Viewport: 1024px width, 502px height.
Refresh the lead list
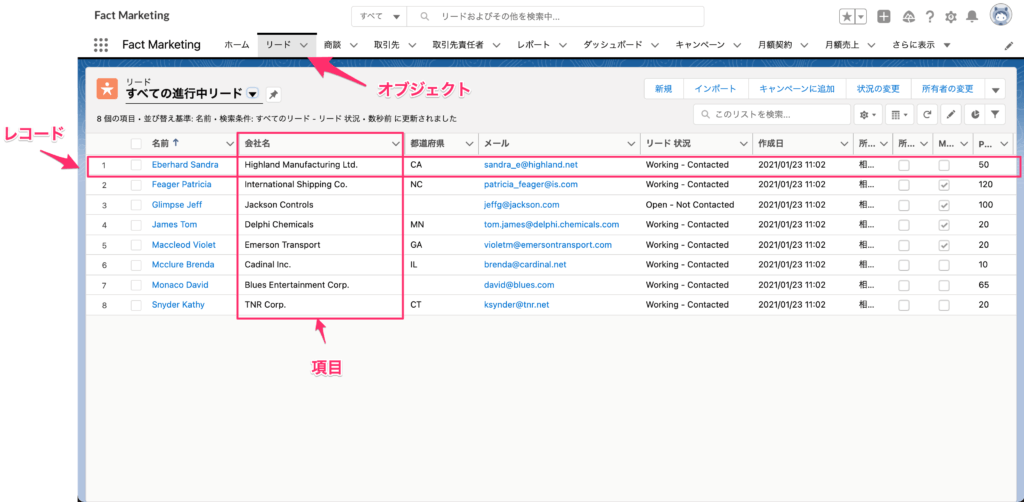click(927, 115)
